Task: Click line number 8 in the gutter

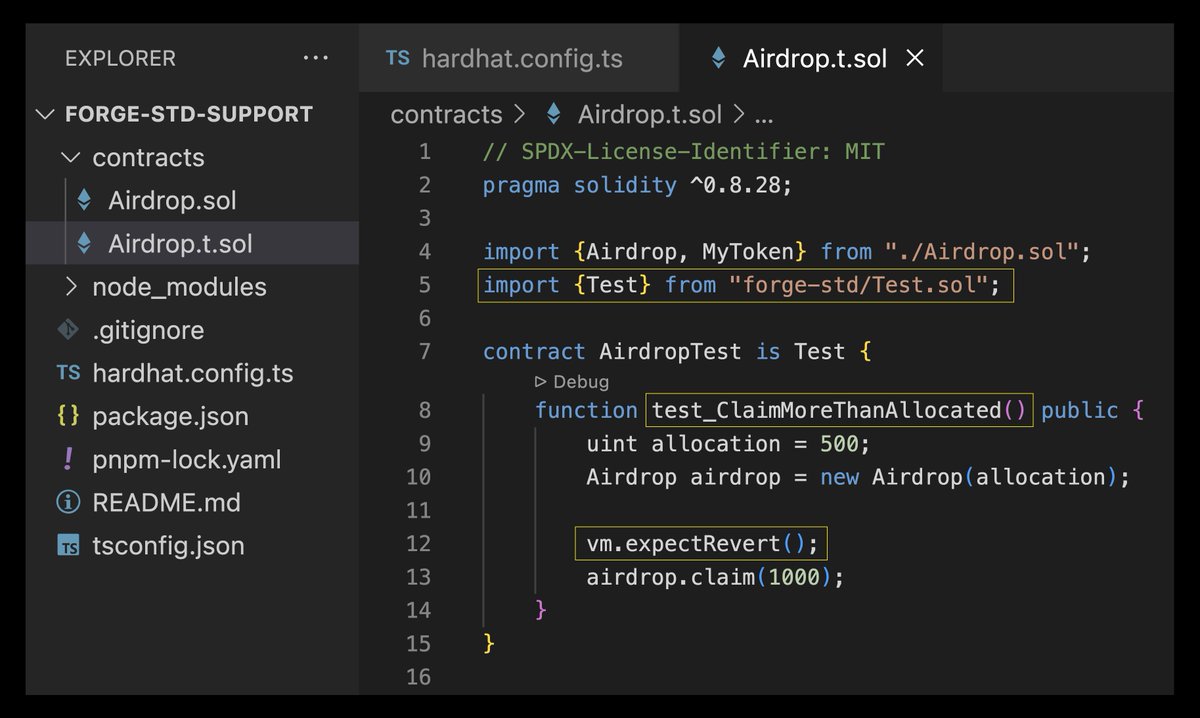Action: point(425,410)
